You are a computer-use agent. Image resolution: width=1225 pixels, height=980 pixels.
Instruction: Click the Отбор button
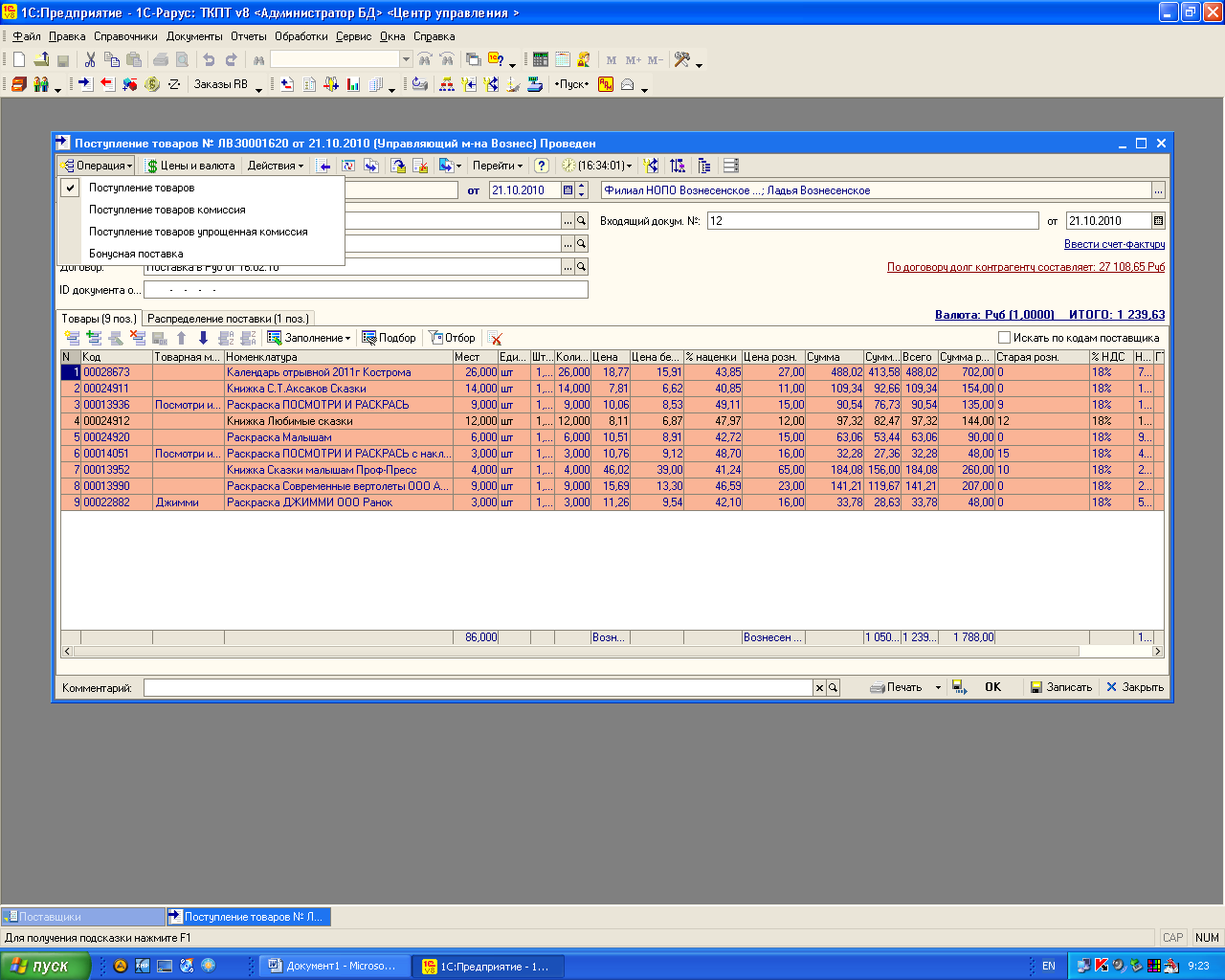tap(452, 338)
